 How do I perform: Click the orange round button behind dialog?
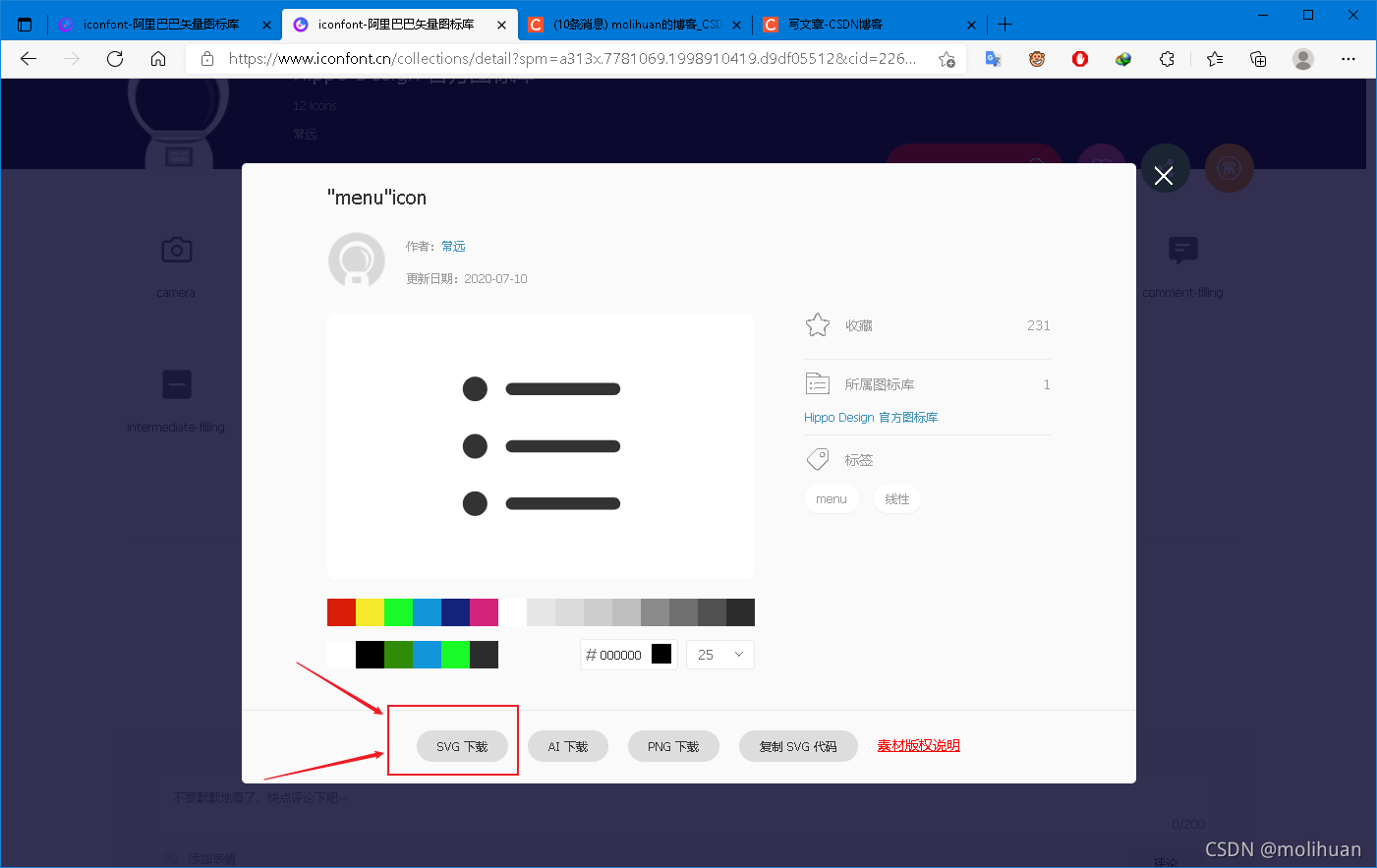point(1230,168)
